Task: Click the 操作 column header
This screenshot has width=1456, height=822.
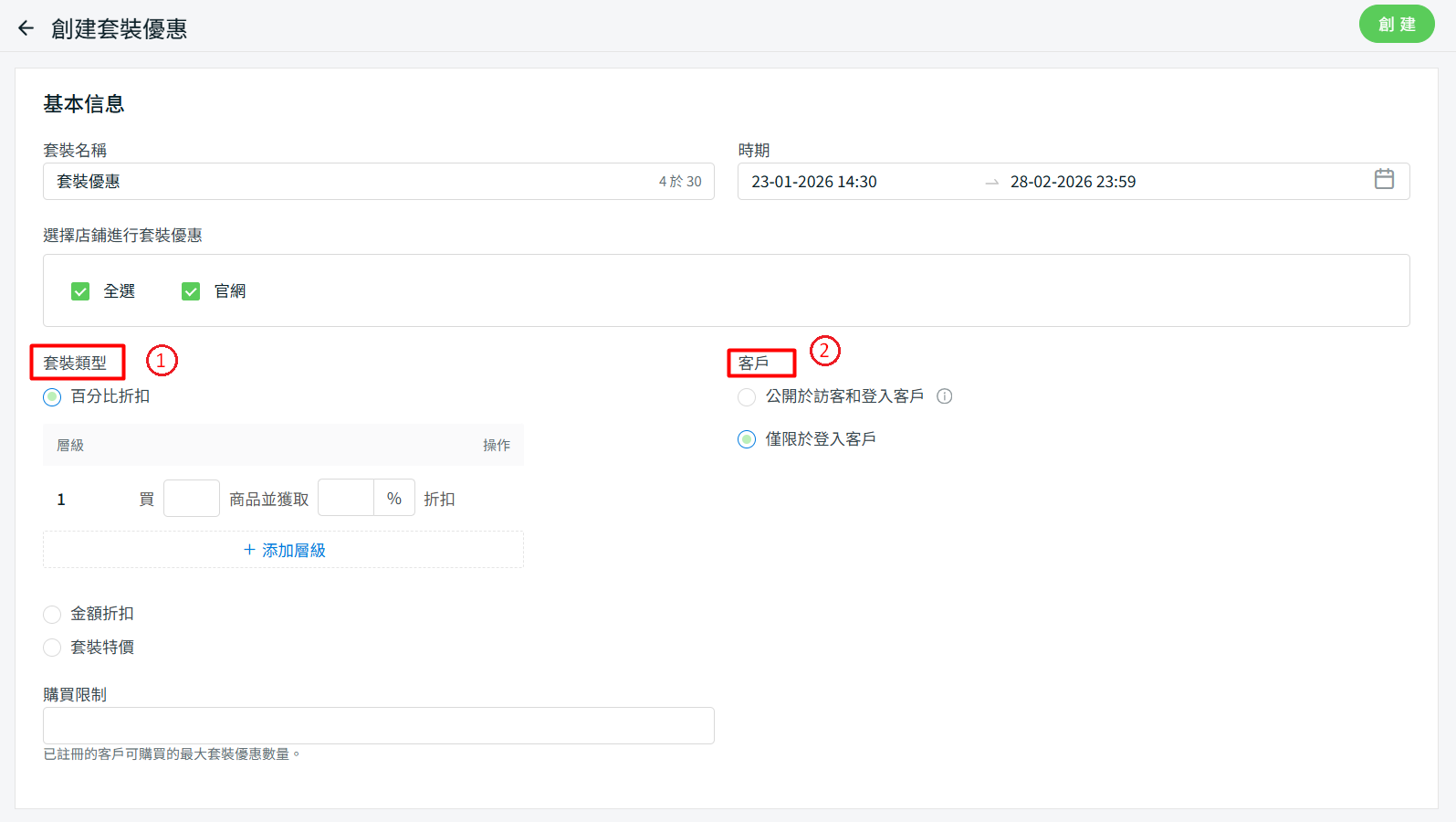Action: pos(496,446)
